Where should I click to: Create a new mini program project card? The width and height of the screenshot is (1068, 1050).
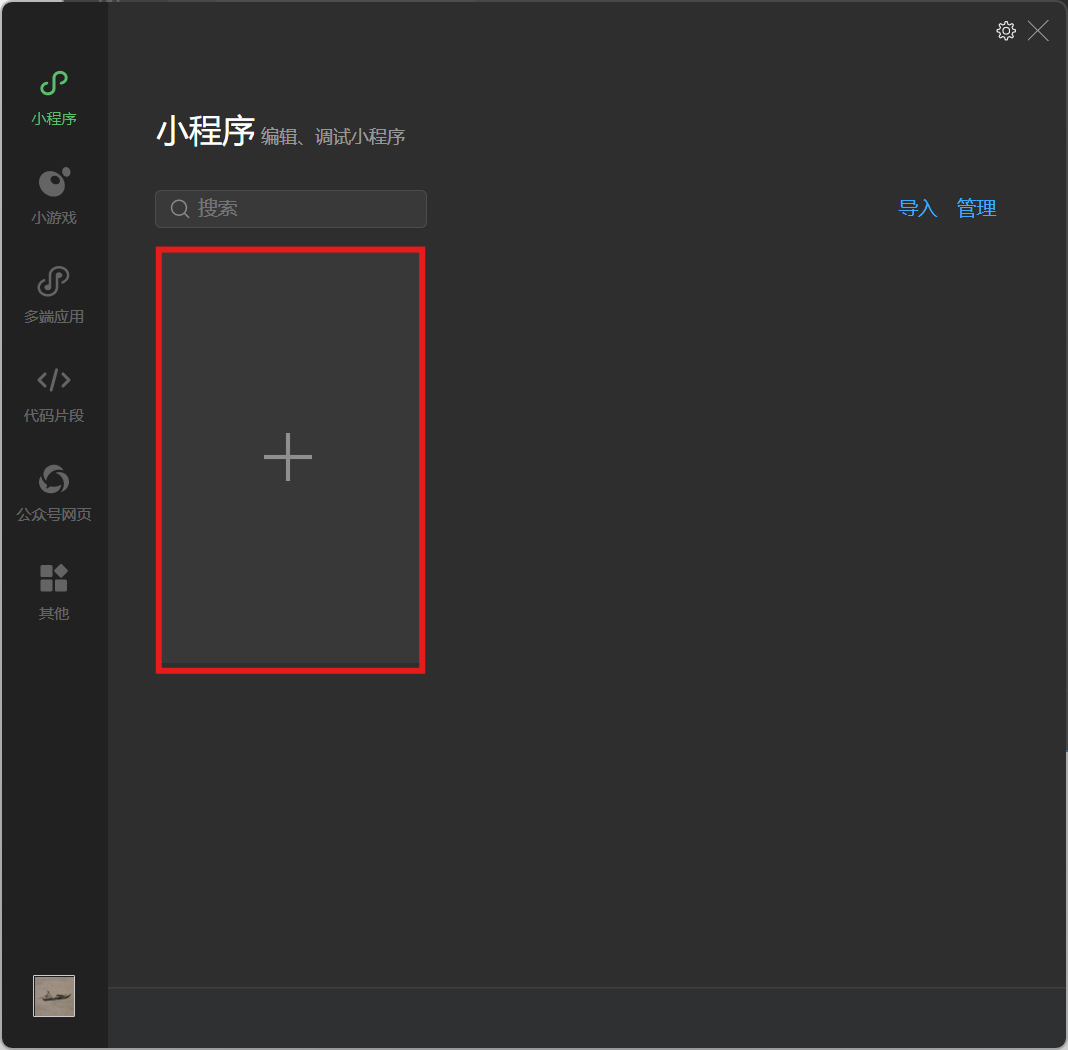tap(290, 460)
